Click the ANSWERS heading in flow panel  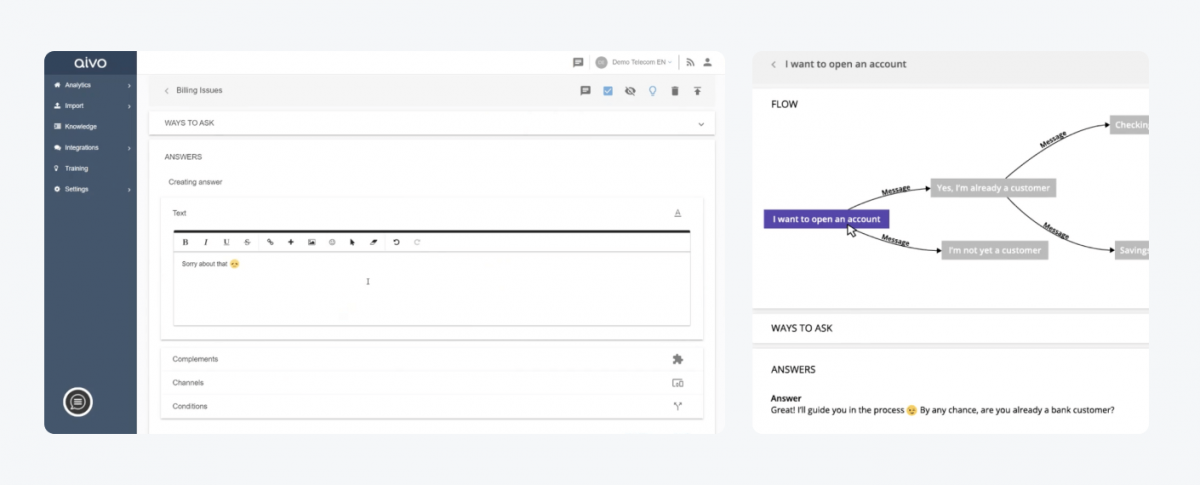[793, 370]
